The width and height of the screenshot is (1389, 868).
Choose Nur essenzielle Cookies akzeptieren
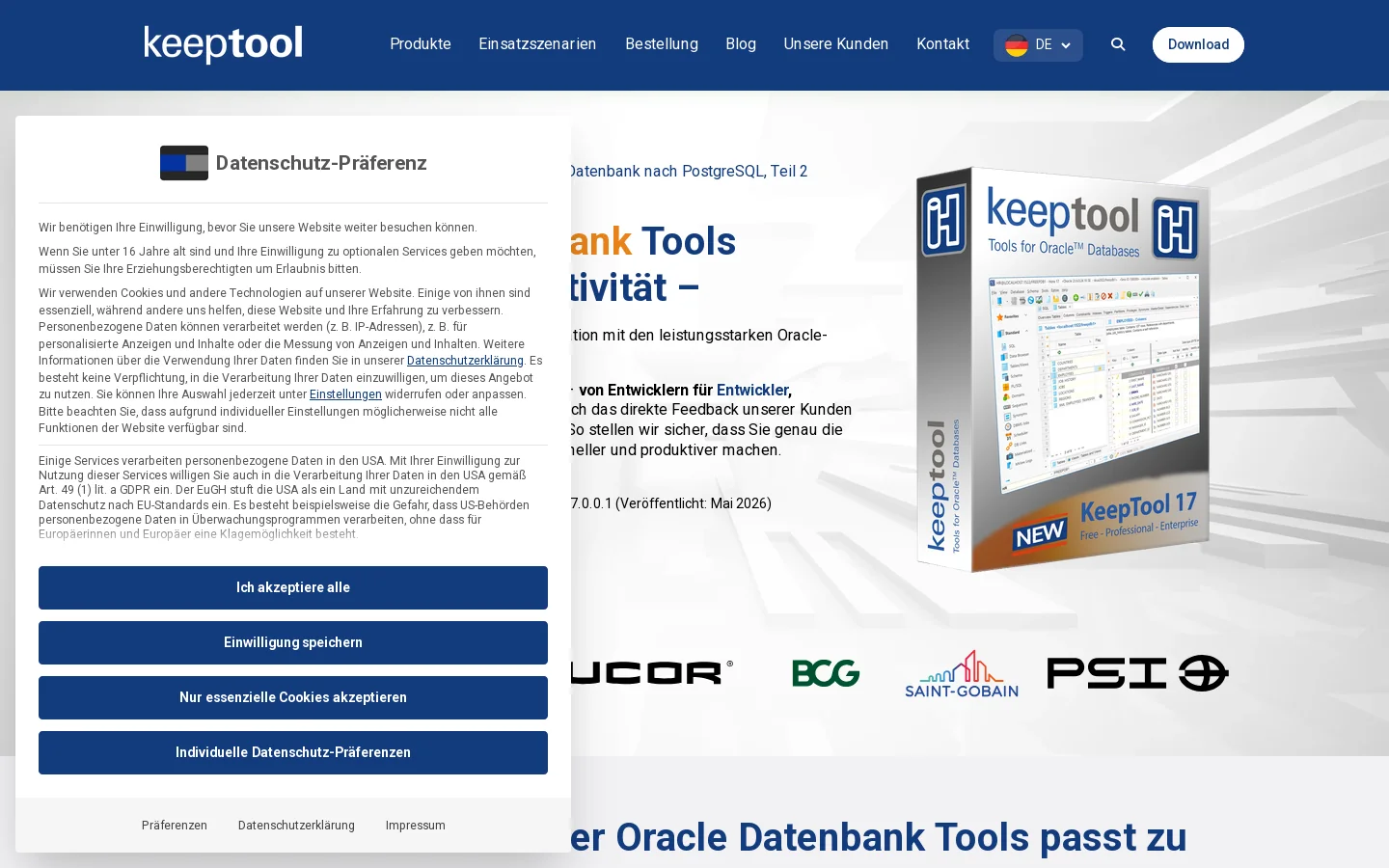(x=293, y=697)
